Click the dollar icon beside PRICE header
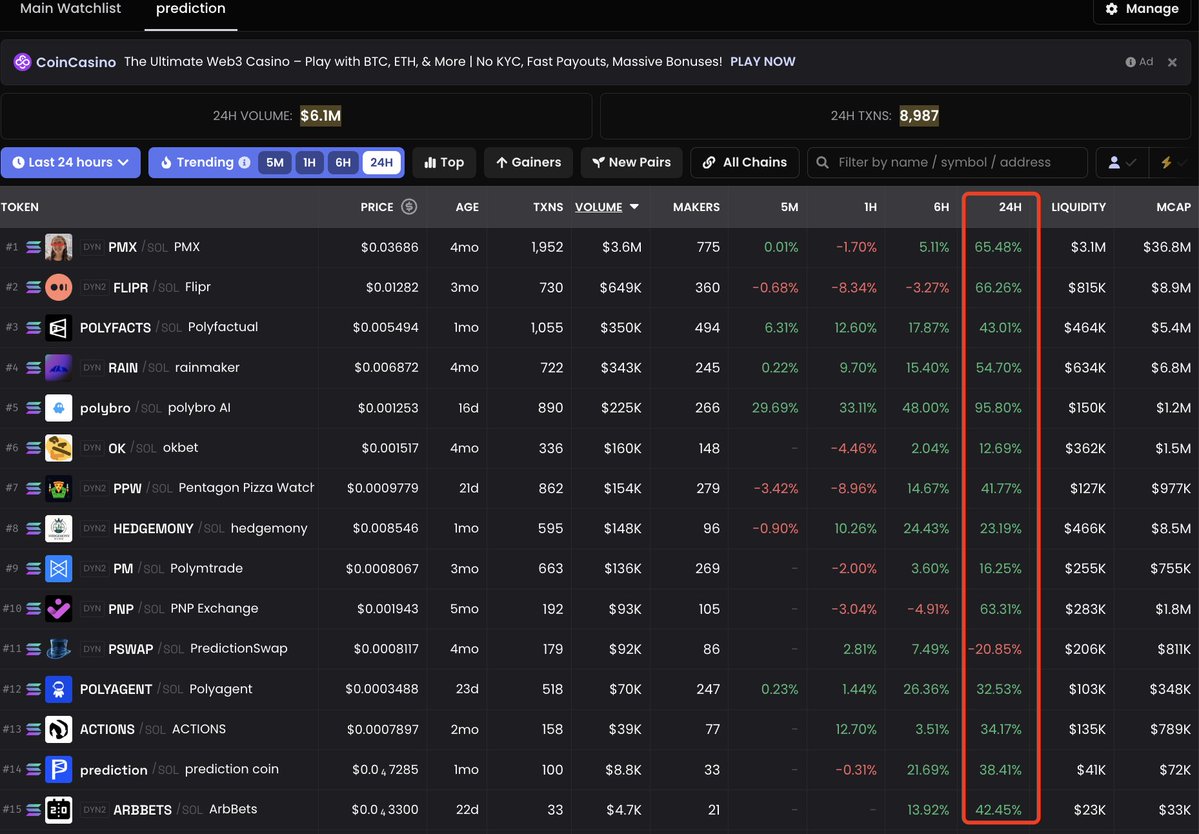The height and width of the screenshot is (834, 1199). [x=408, y=207]
